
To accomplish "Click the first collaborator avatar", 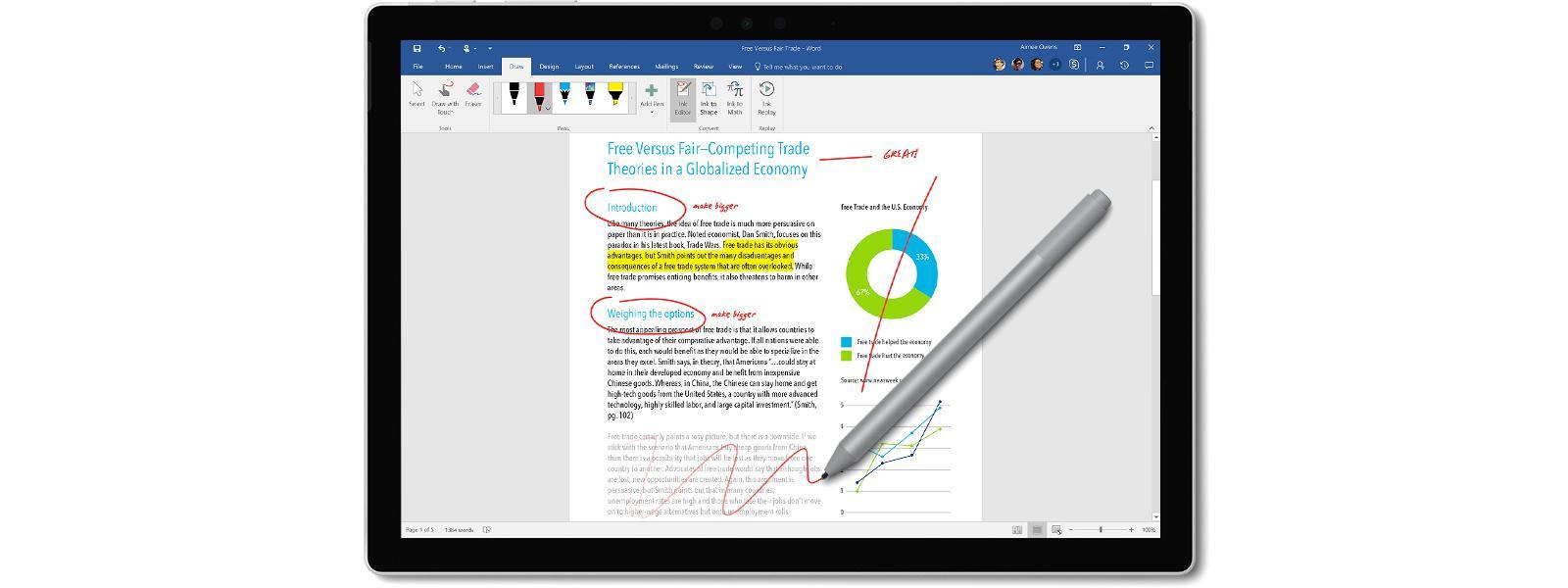I will [999, 65].
